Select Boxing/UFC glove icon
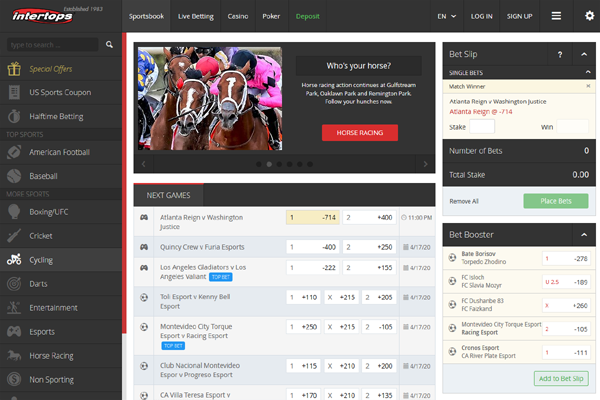The width and height of the screenshot is (600, 400). pyautogui.click(x=14, y=212)
